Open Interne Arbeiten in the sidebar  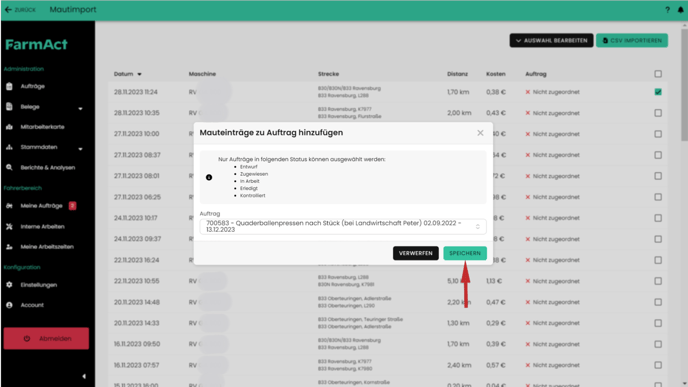point(42,226)
